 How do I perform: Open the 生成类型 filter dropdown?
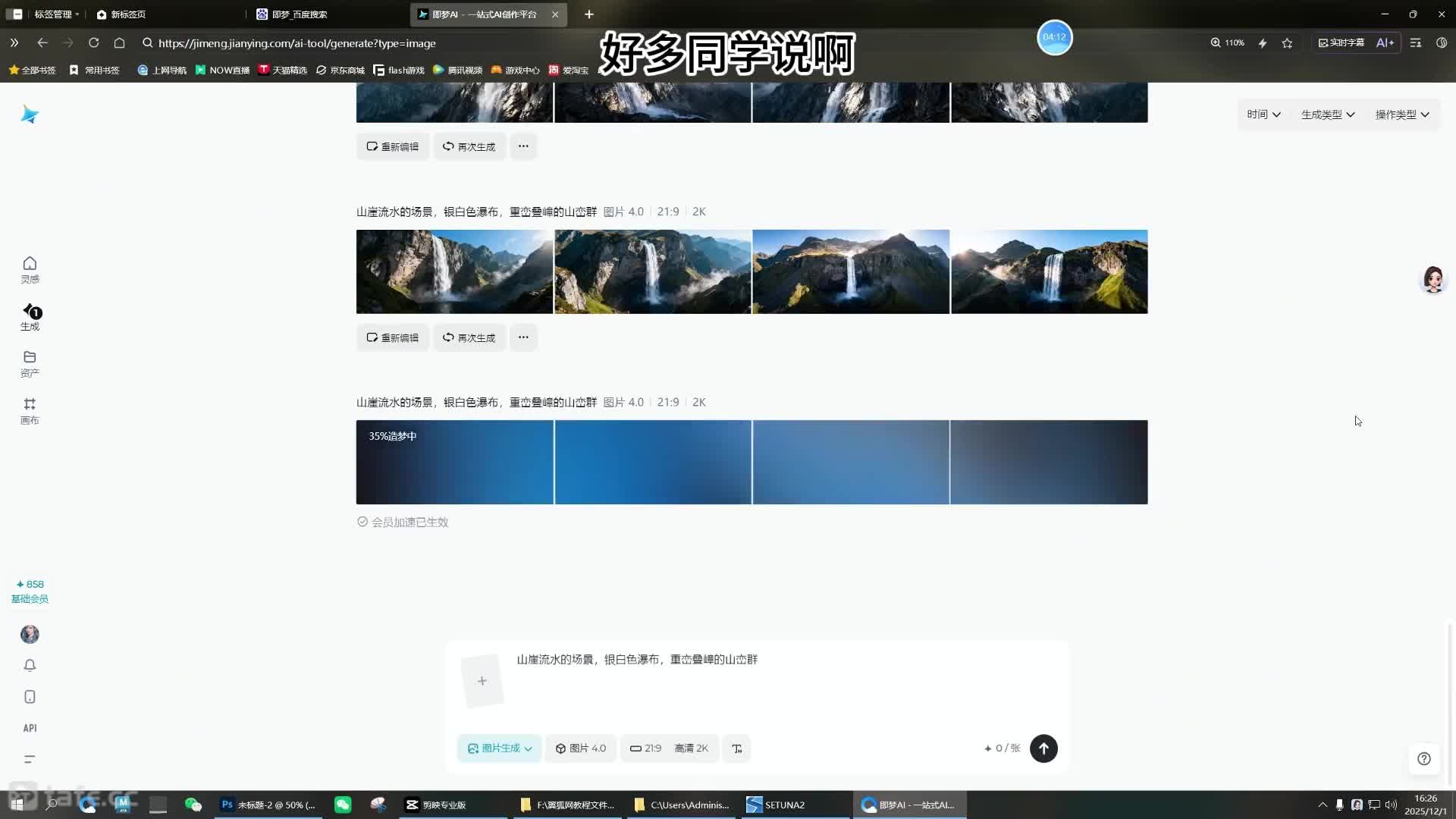[1326, 114]
